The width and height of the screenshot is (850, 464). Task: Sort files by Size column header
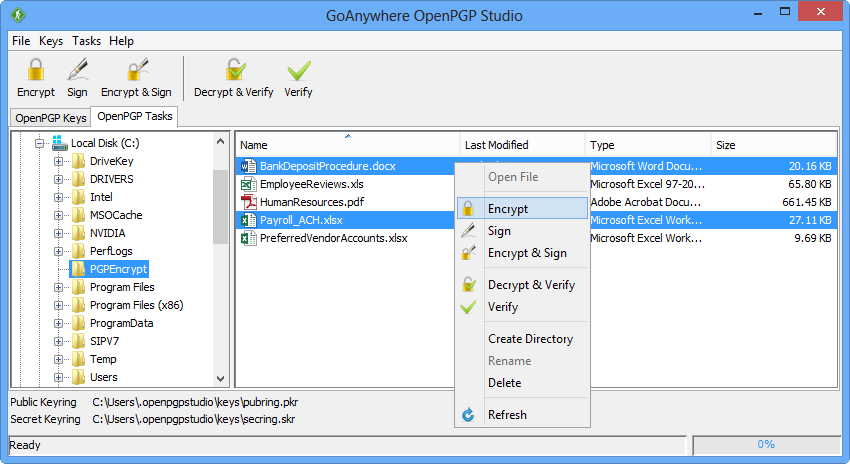pyautogui.click(x=726, y=145)
